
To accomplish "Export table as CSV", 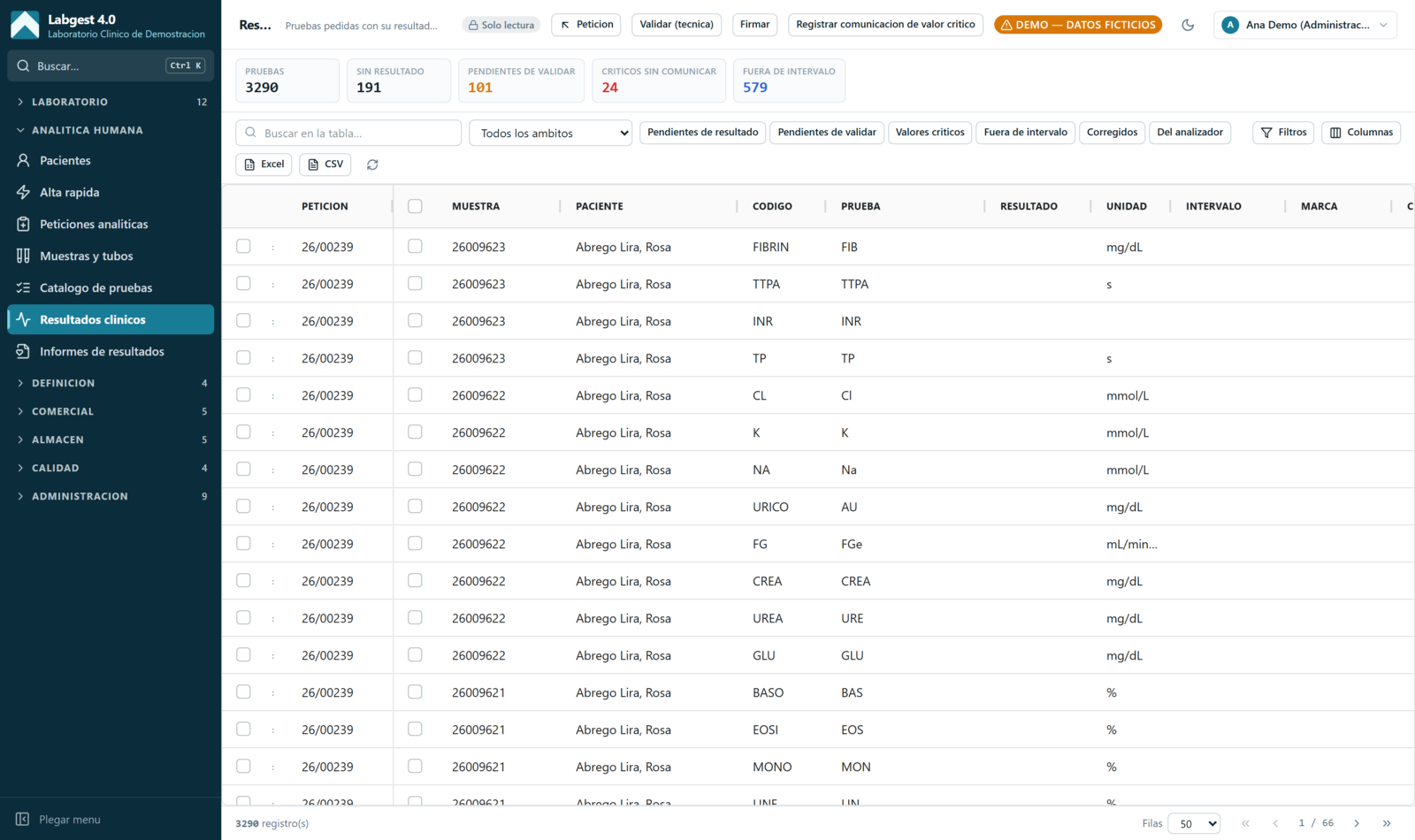I will [x=325, y=164].
